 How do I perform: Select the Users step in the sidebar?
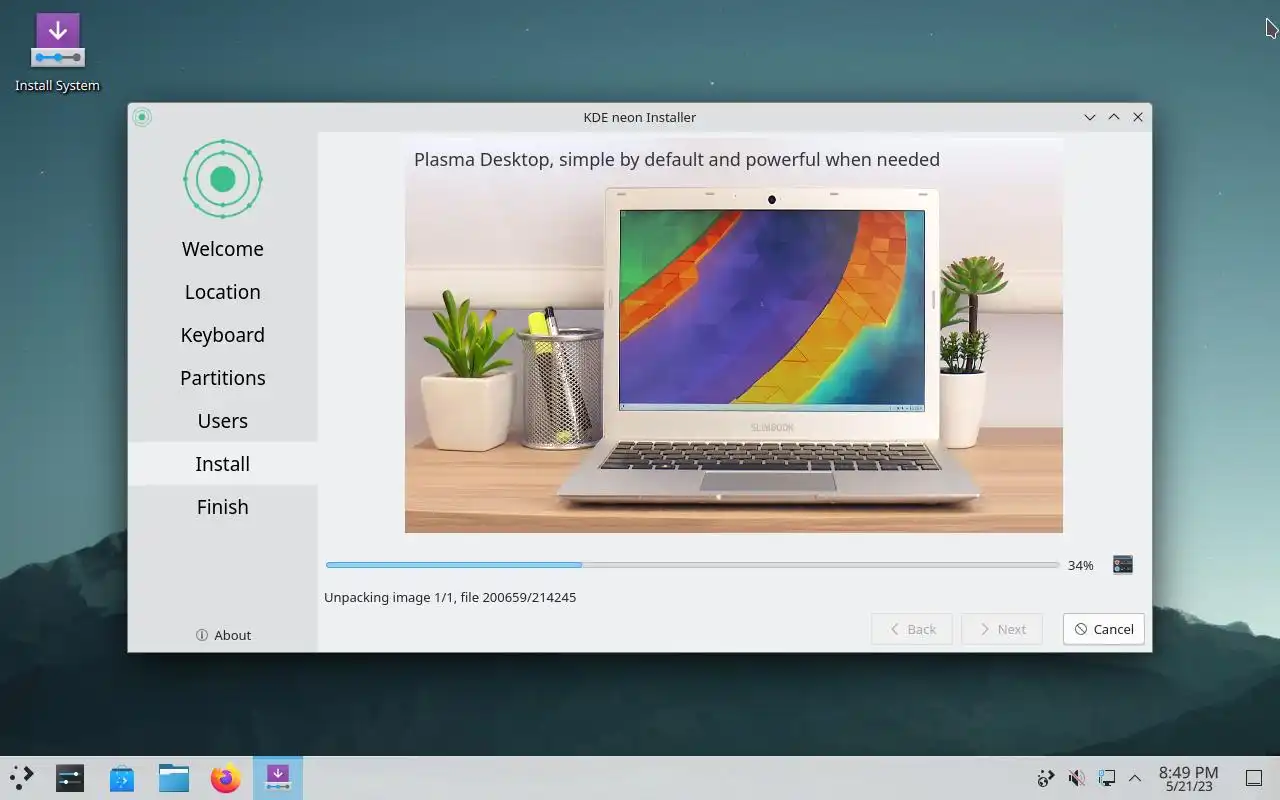(223, 421)
